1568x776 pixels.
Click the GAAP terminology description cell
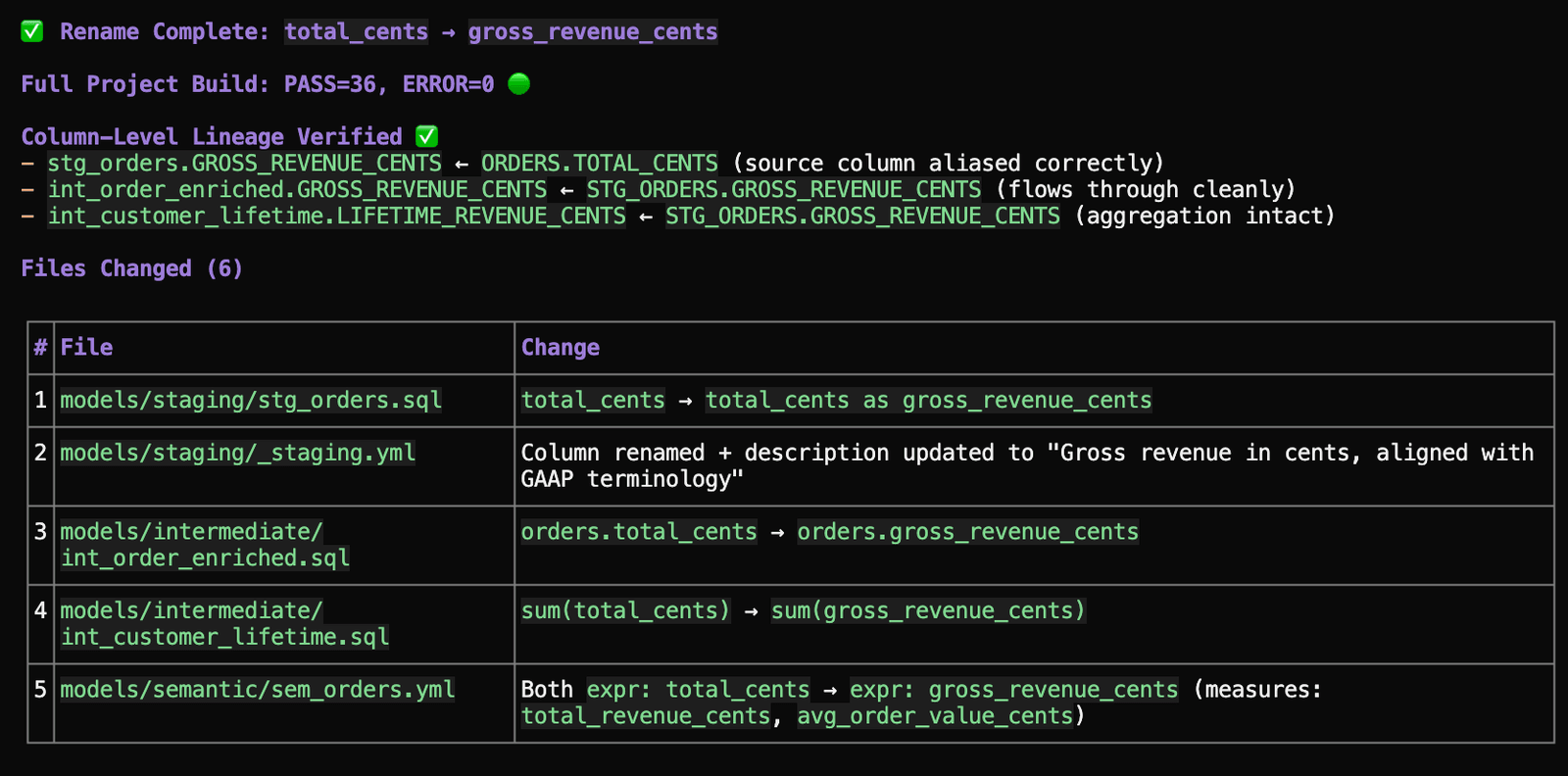tap(1034, 466)
